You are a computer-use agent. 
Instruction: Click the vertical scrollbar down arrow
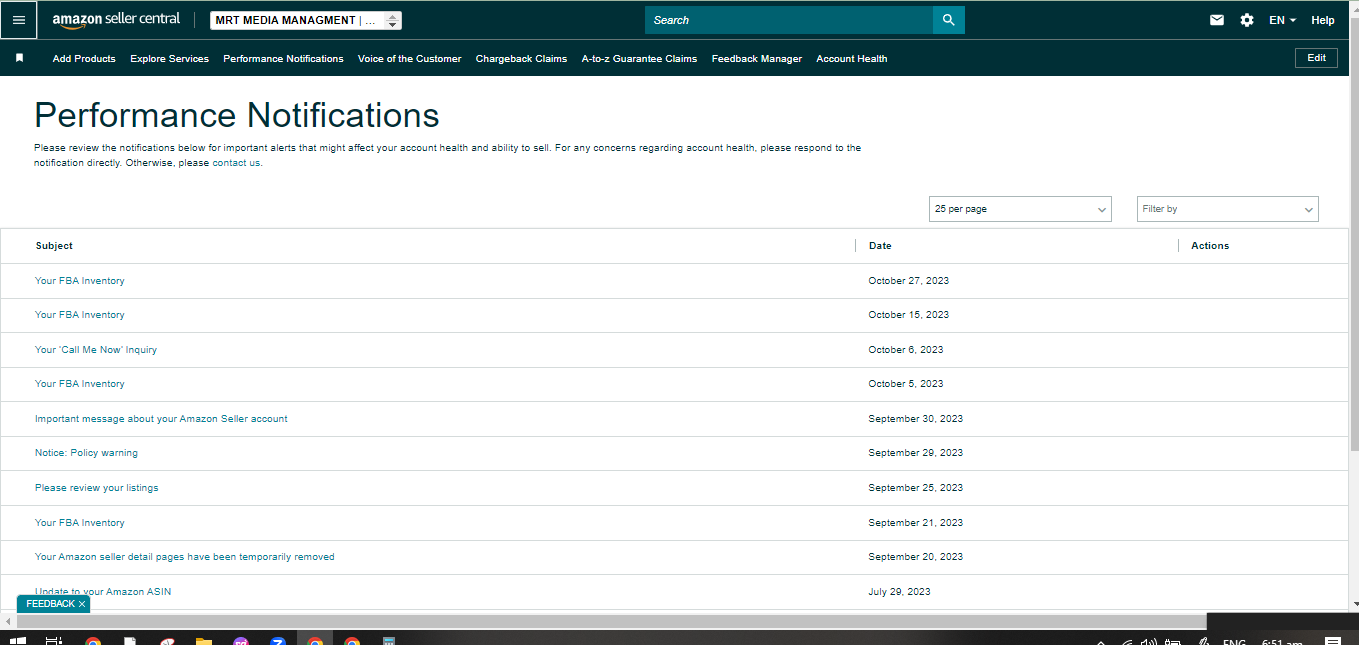(x=1354, y=604)
